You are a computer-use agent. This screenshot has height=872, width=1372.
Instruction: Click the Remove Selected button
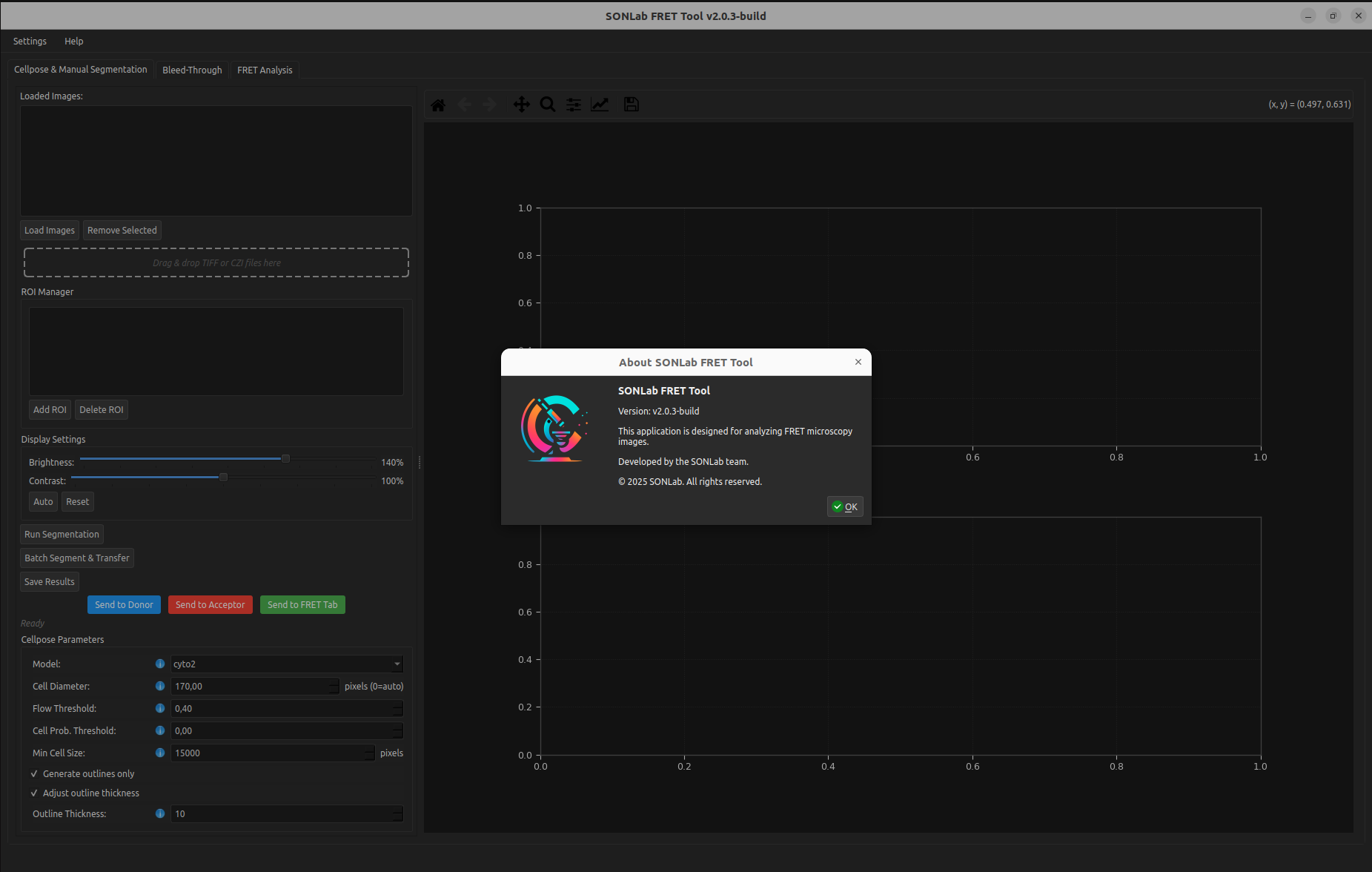coord(122,230)
